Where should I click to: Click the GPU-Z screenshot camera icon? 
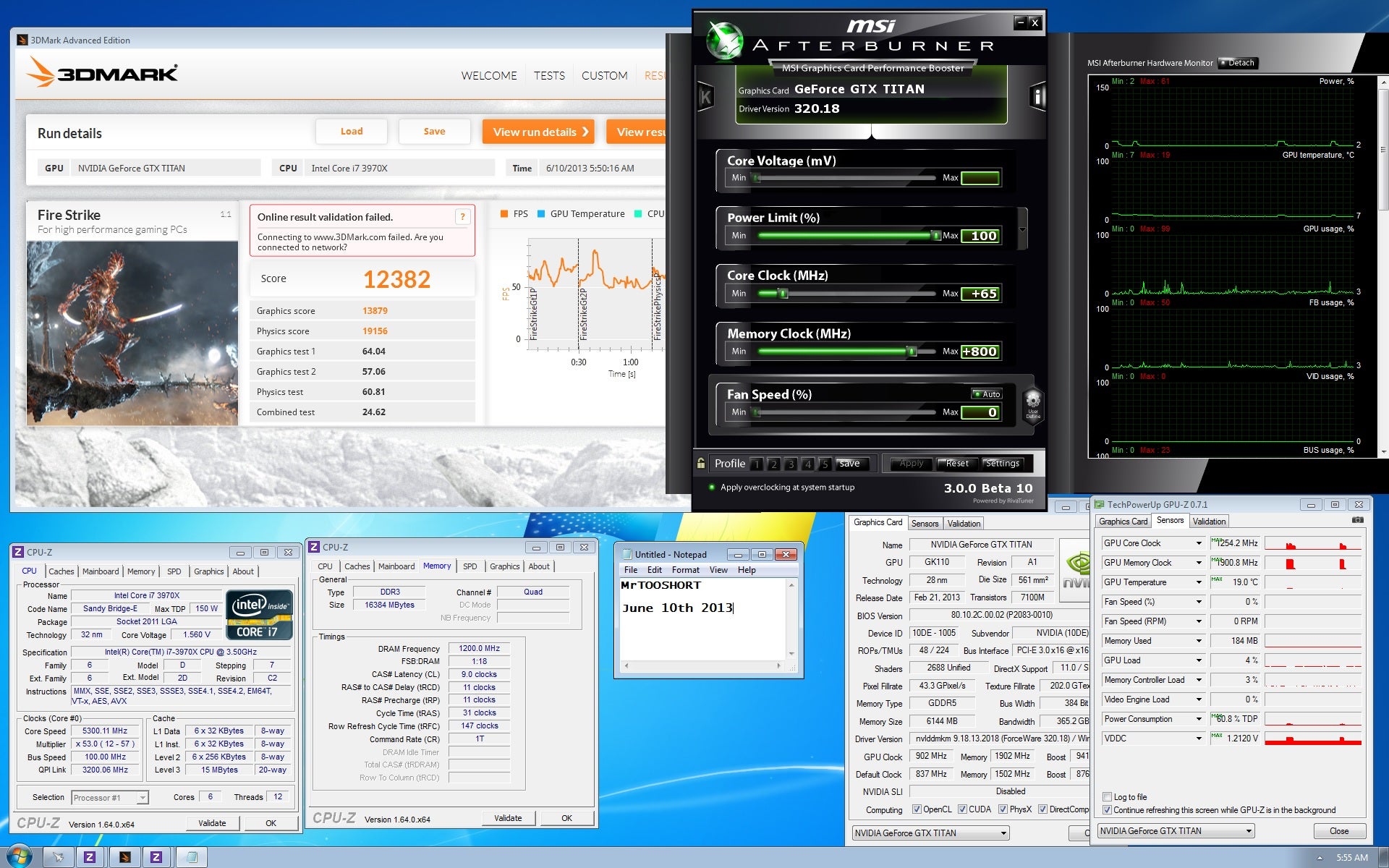click(1358, 520)
